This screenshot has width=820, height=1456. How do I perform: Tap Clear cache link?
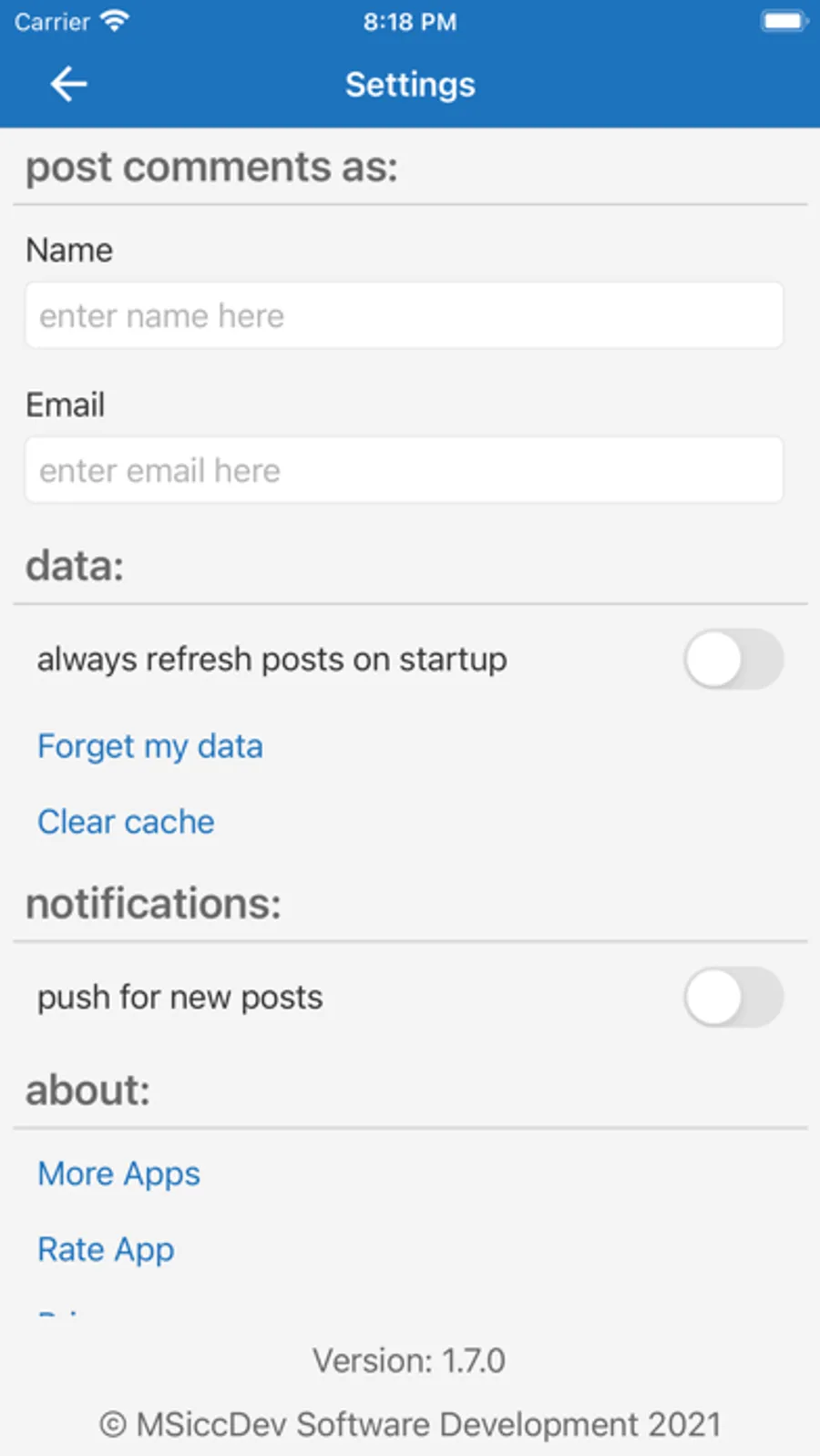pos(126,822)
